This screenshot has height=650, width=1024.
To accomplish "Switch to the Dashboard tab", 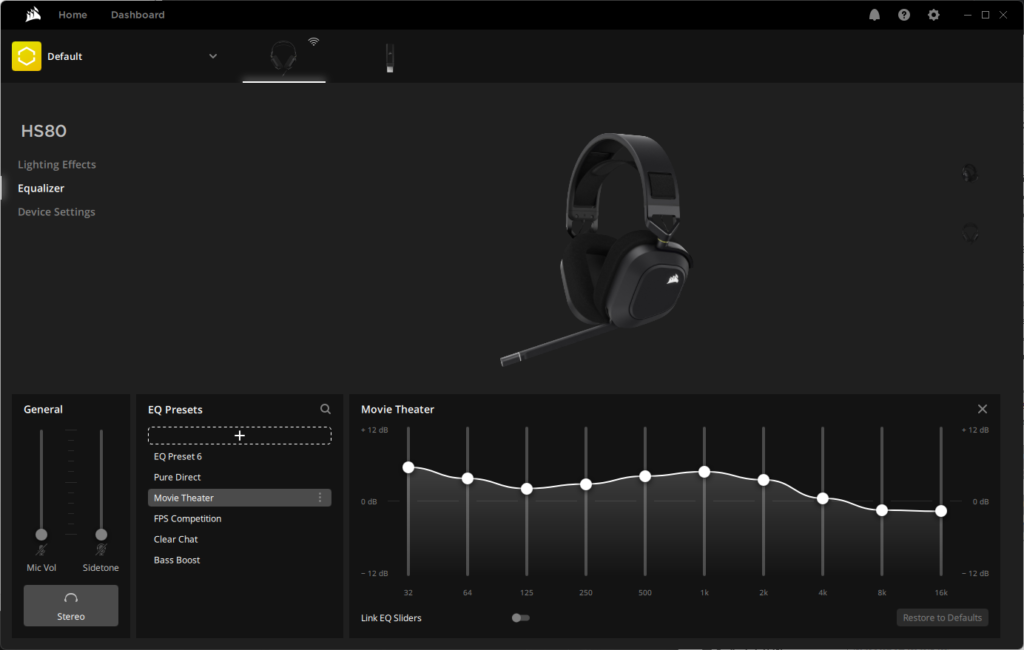I will [138, 14].
